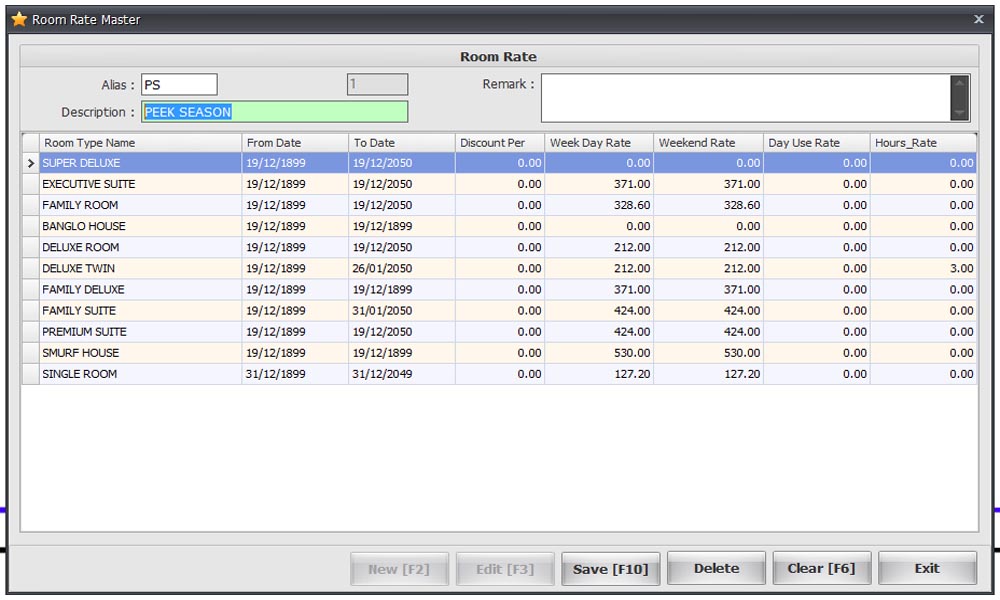Viewport: 1000px width, 600px height.
Task: Click the Save [F10] button
Action: click(x=610, y=568)
